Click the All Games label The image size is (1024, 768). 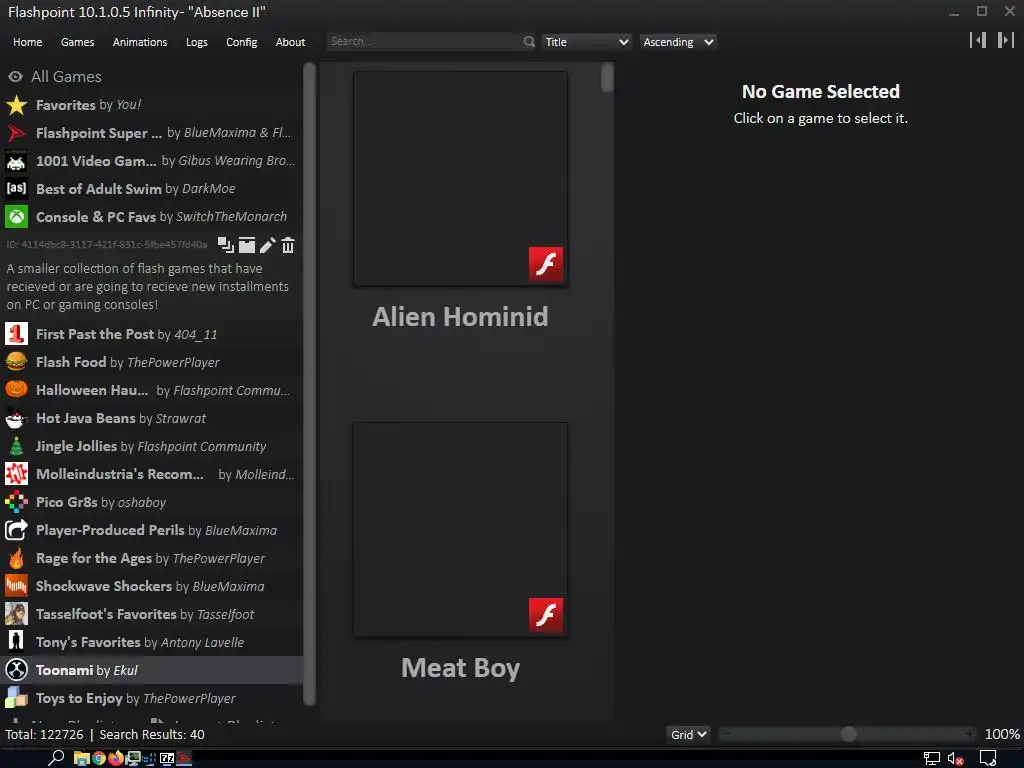67,77
